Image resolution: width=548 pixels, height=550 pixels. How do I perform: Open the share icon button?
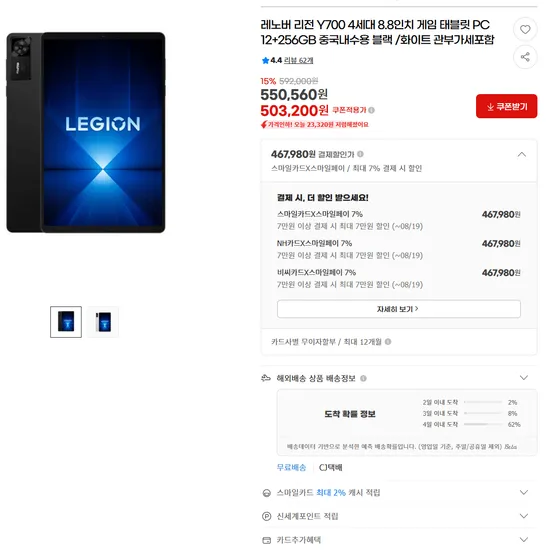point(525,57)
